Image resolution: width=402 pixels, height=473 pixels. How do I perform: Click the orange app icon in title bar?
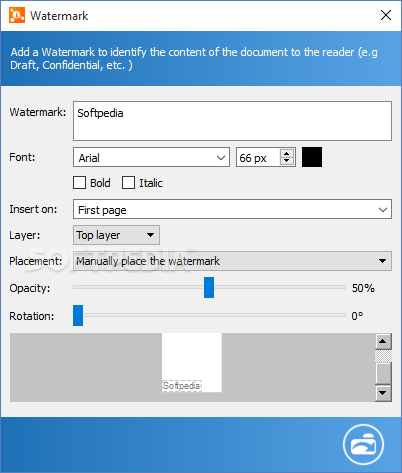click(17, 15)
